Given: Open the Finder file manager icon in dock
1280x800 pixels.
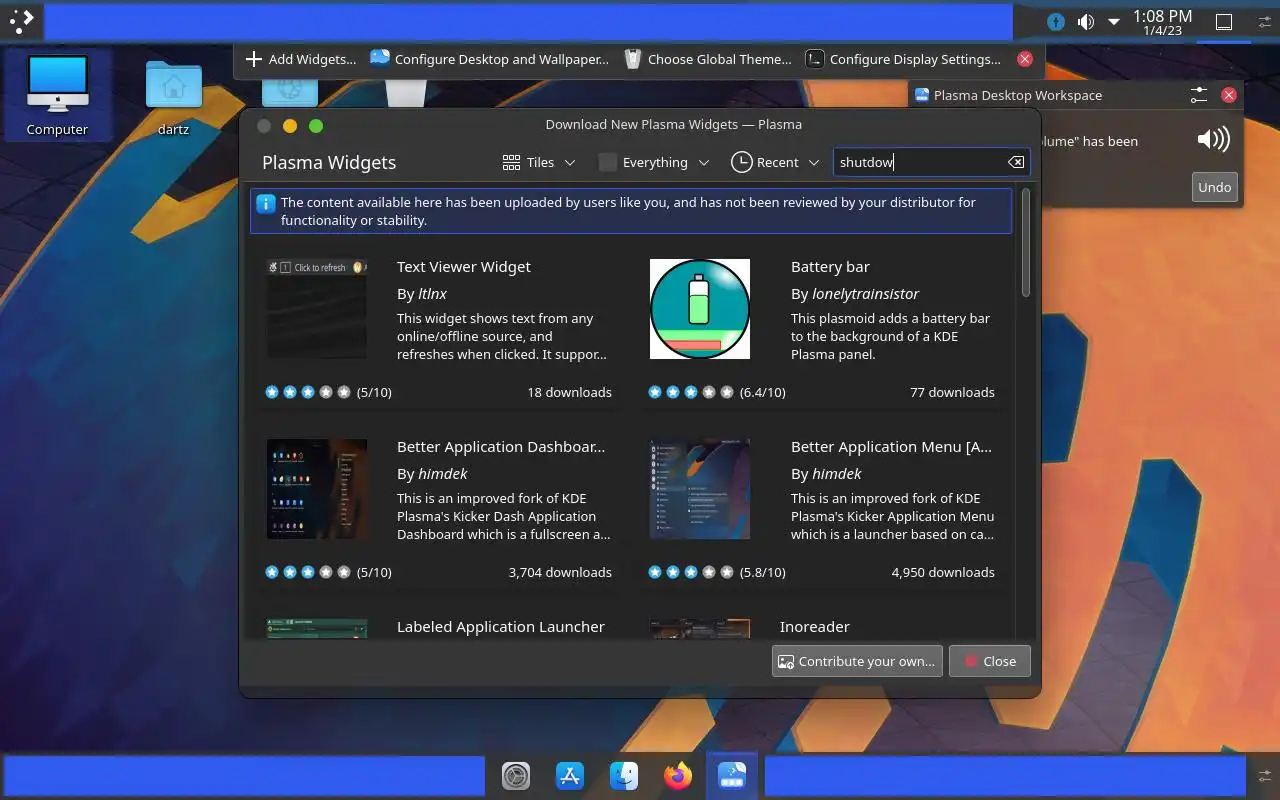Looking at the screenshot, I should 624,776.
